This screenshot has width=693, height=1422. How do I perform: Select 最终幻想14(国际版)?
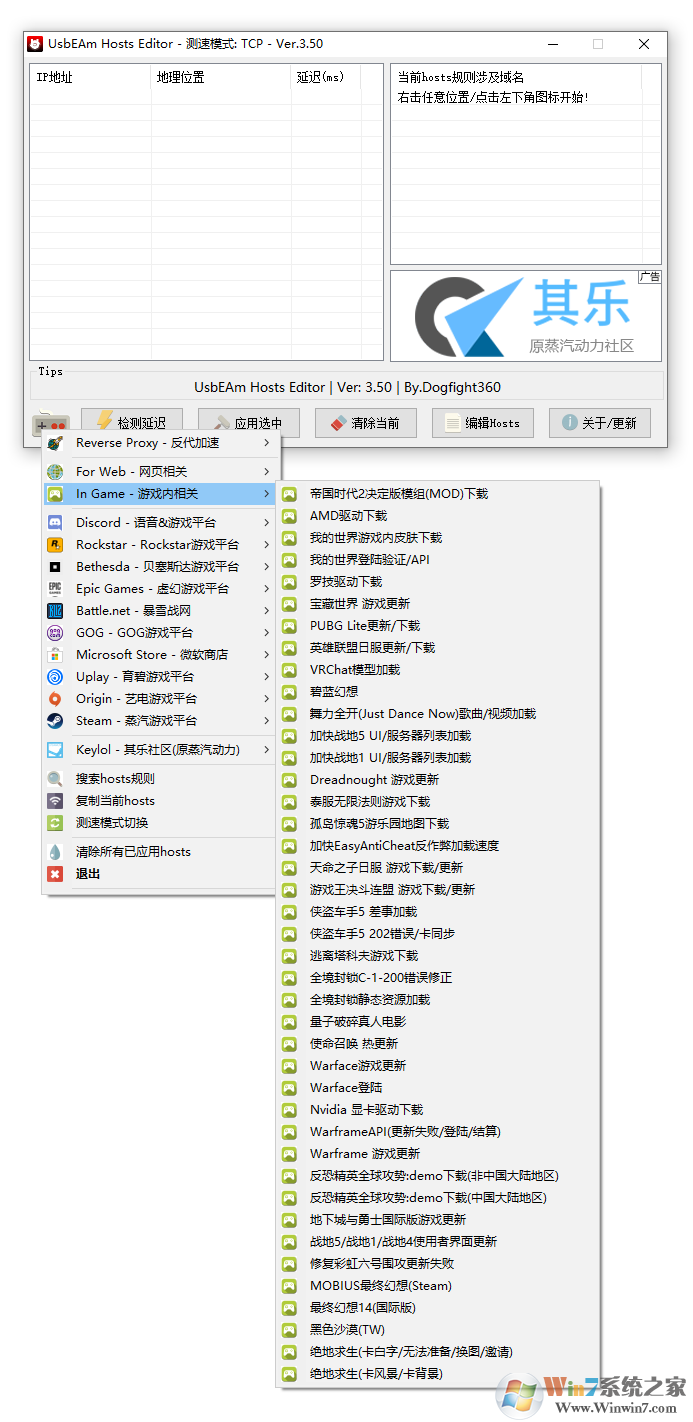click(438, 1307)
